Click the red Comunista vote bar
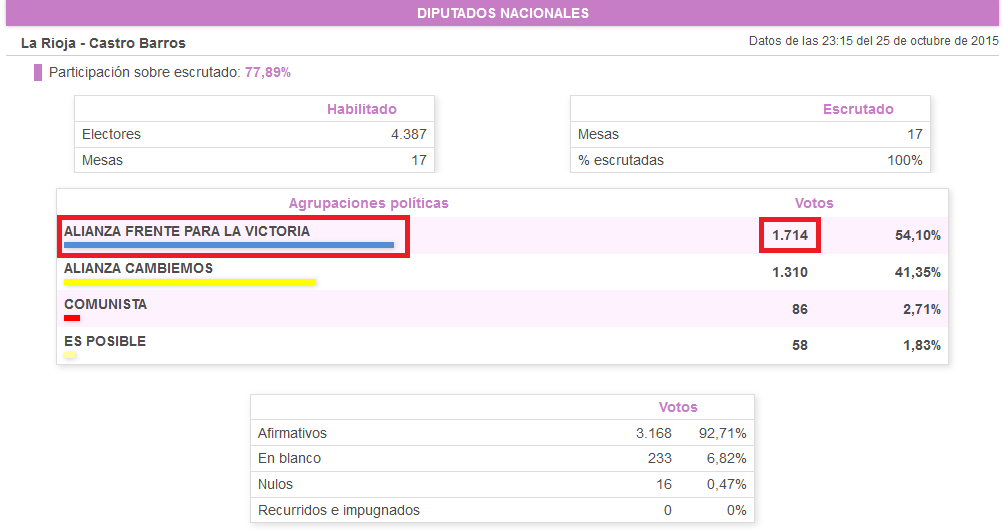 point(72,318)
